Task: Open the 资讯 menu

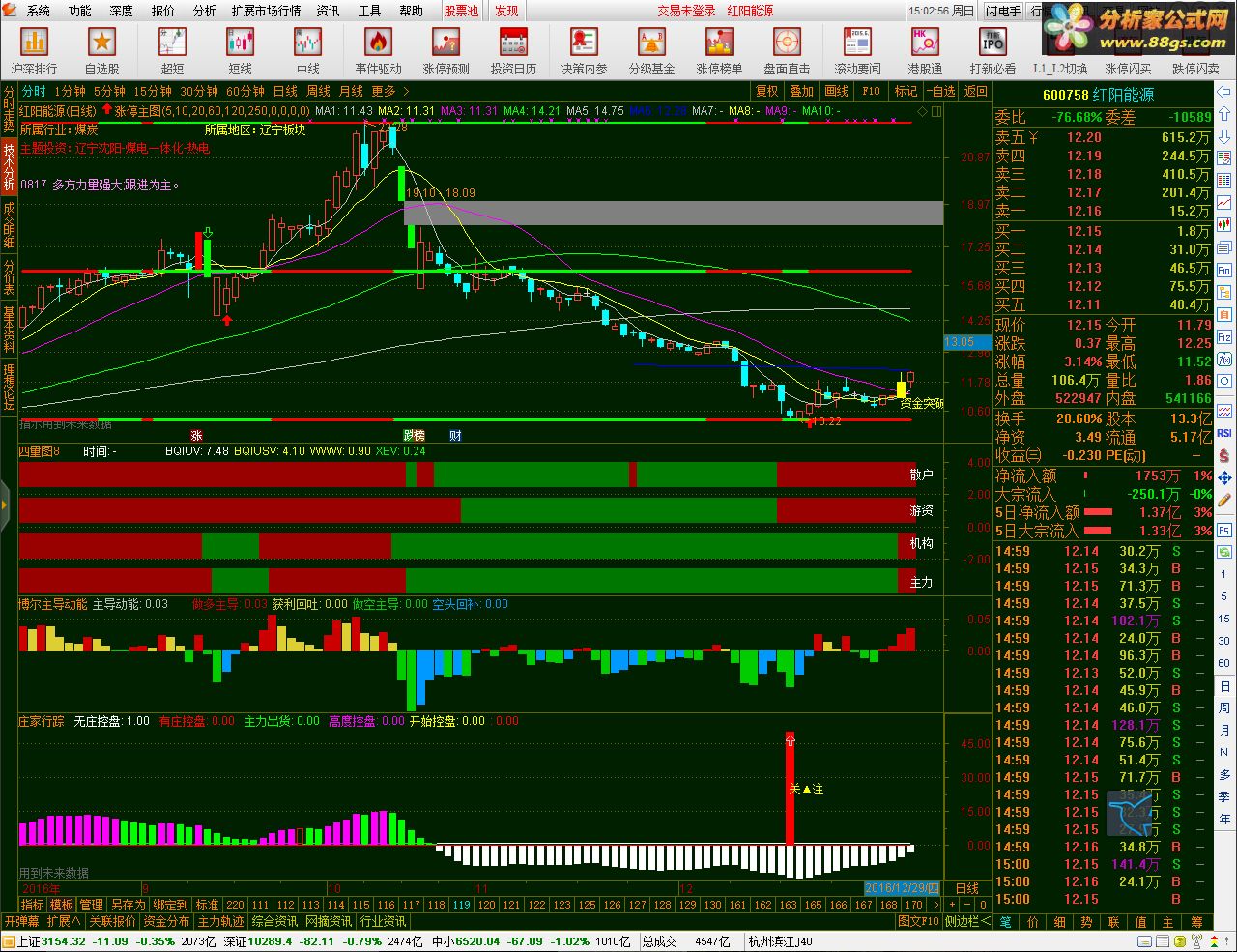Action: [x=328, y=11]
